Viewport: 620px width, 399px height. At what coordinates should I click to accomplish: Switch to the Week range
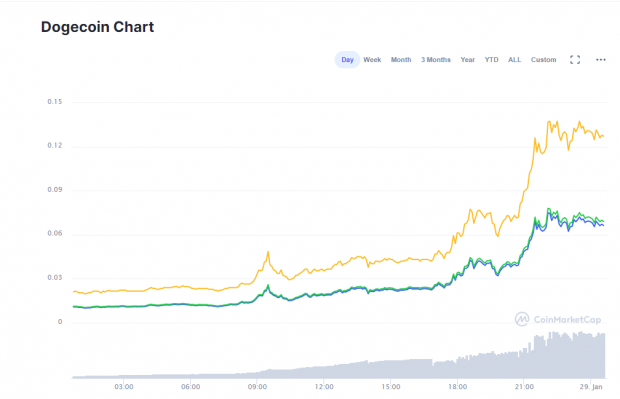click(372, 60)
